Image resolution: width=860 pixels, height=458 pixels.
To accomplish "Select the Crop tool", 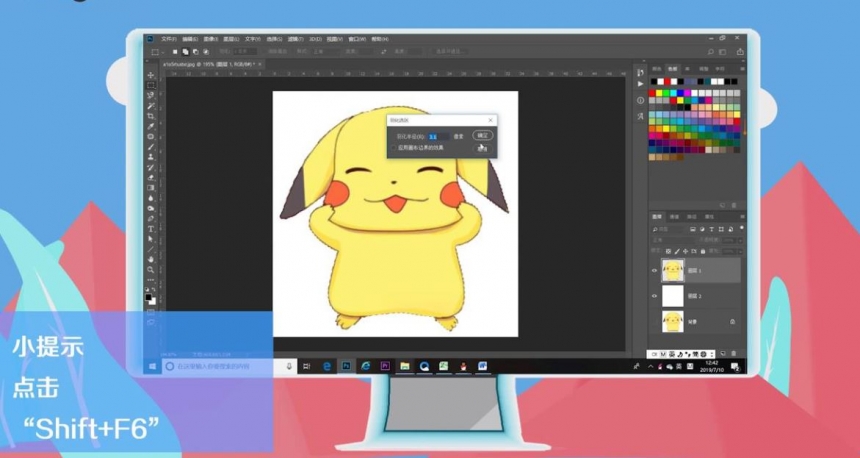I will point(151,116).
